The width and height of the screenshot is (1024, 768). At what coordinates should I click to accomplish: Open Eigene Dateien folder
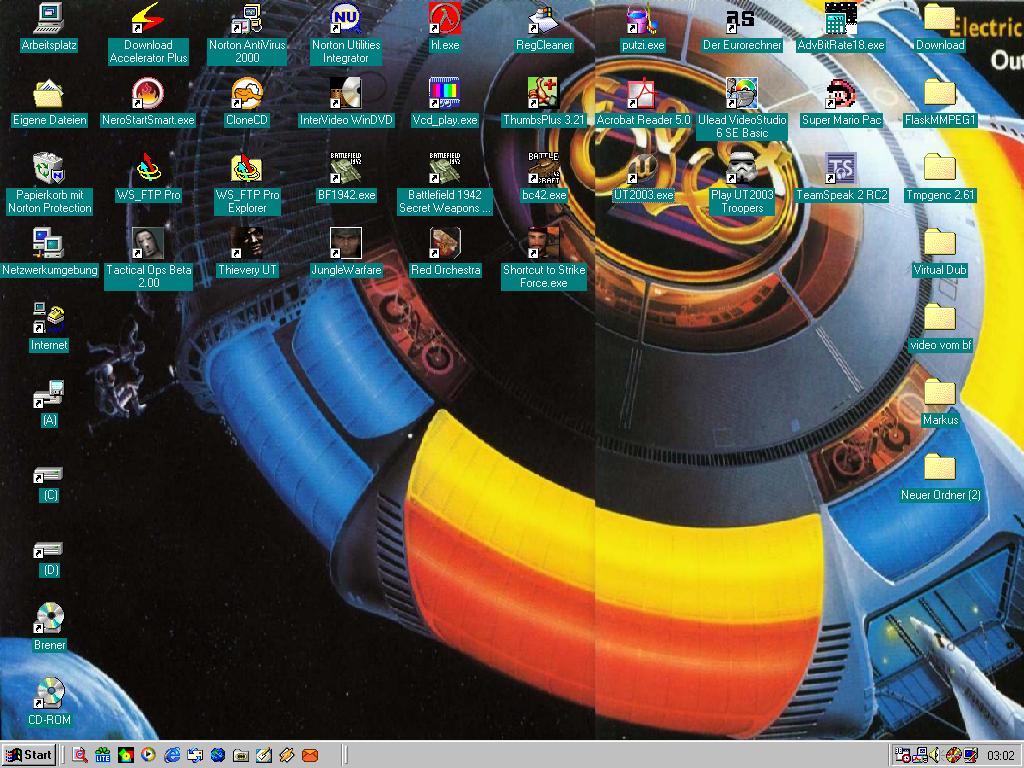point(49,103)
